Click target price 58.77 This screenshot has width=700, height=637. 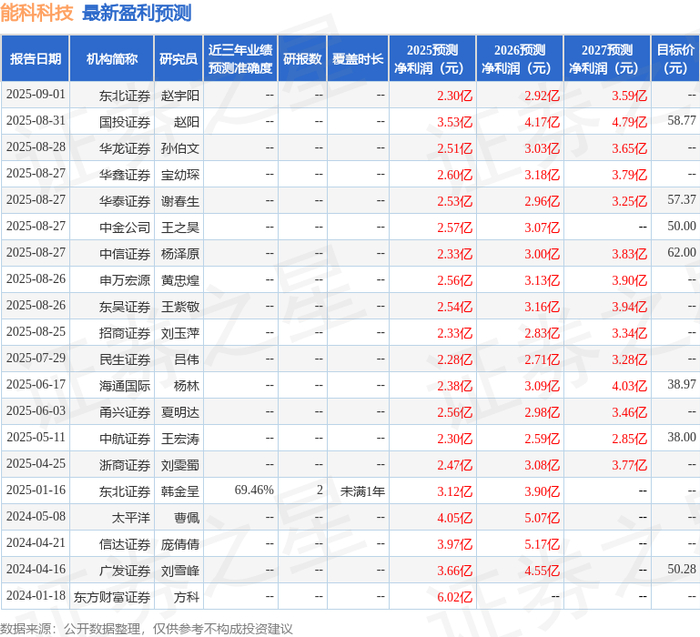(x=682, y=121)
